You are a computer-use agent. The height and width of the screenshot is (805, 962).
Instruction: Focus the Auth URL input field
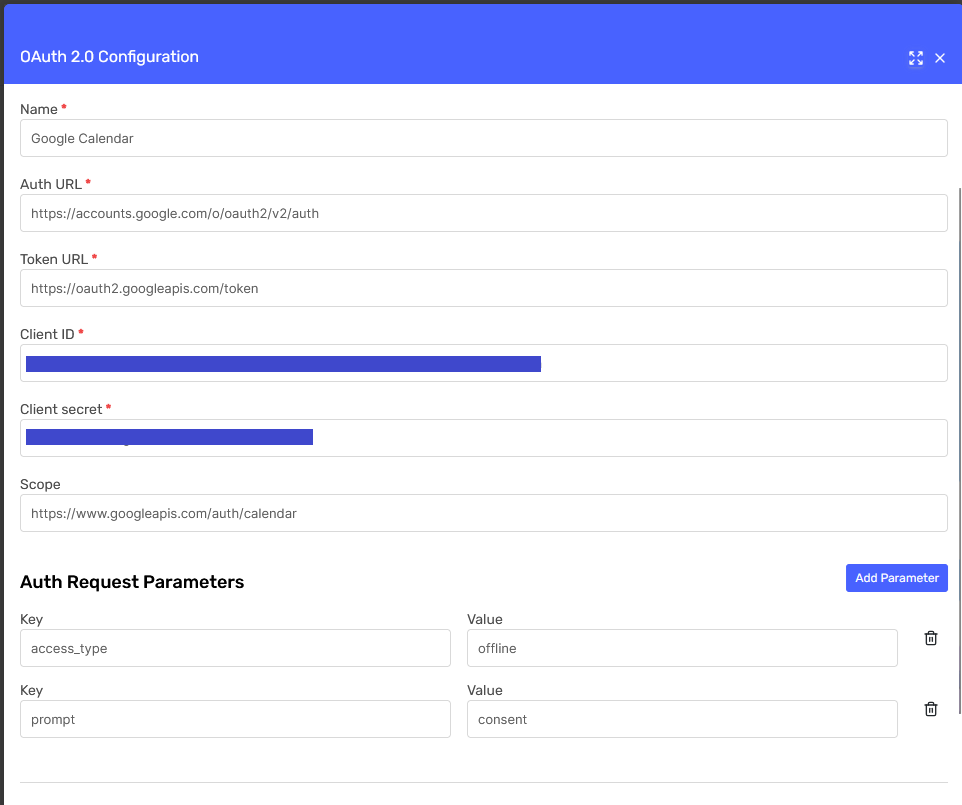coord(483,213)
